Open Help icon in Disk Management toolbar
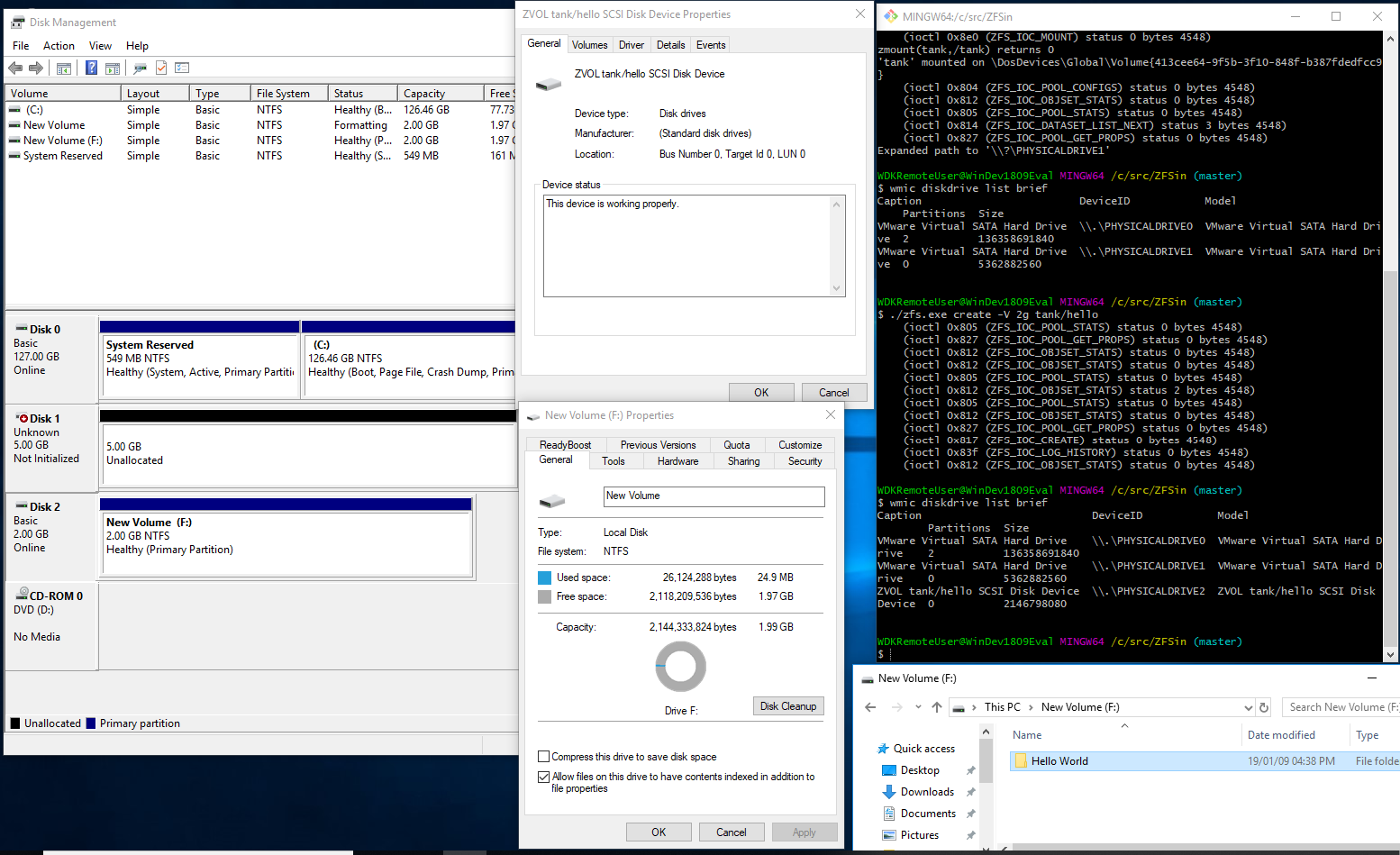The height and width of the screenshot is (855, 1400). [91, 68]
